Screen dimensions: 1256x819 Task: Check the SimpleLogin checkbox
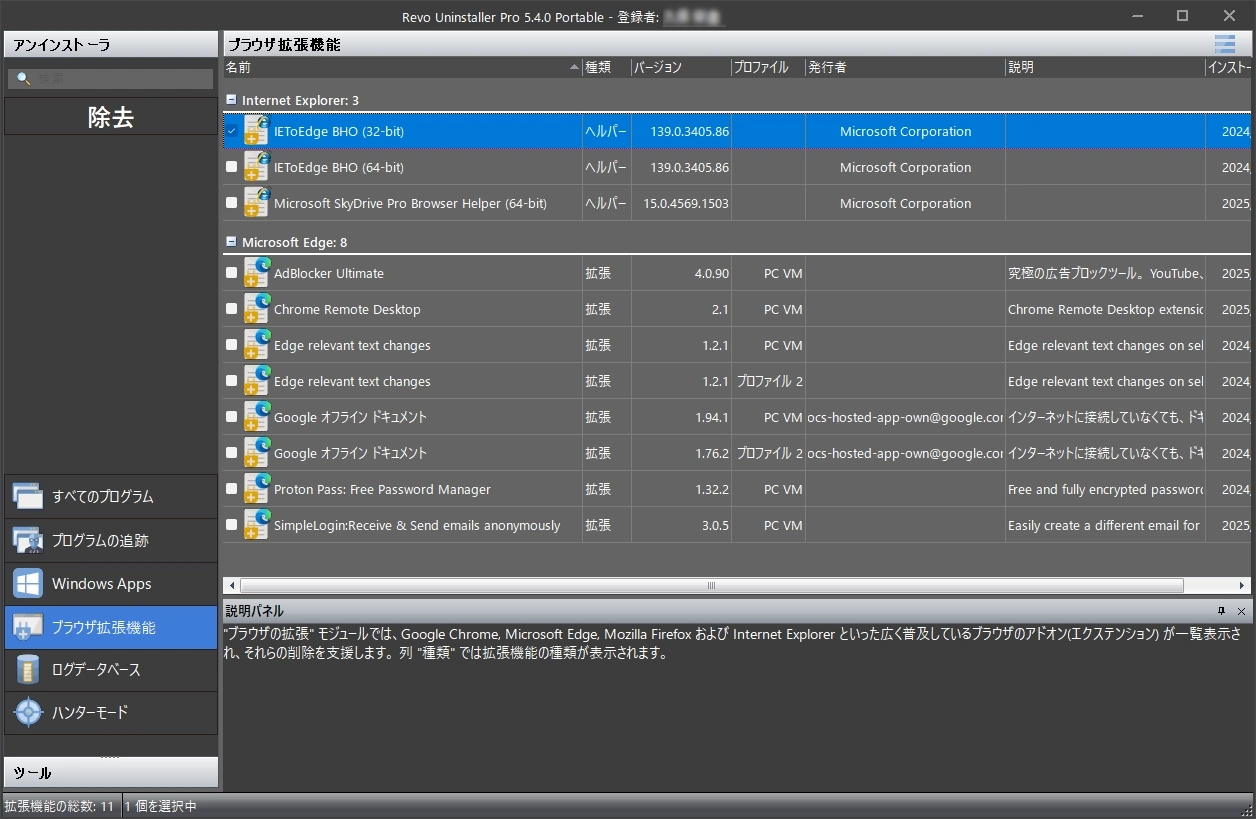[x=232, y=525]
